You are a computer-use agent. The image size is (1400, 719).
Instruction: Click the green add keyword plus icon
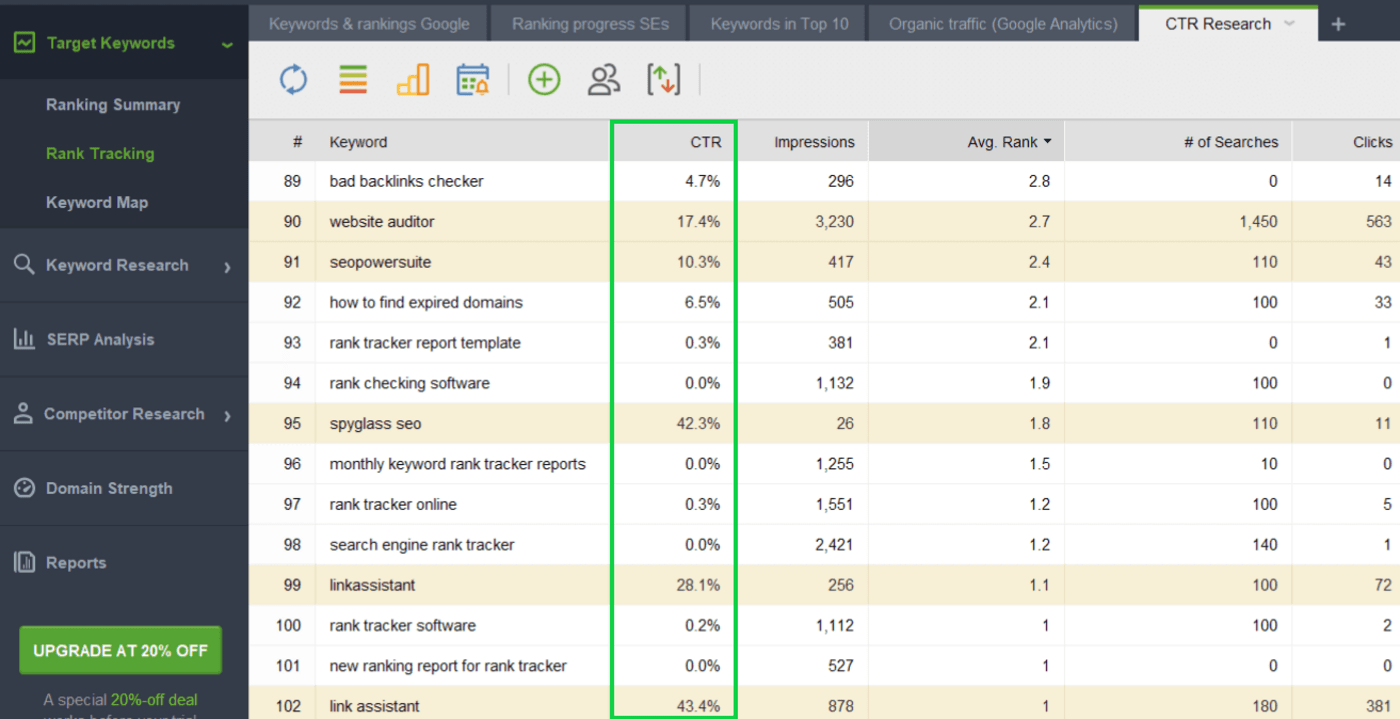click(544, 79)
